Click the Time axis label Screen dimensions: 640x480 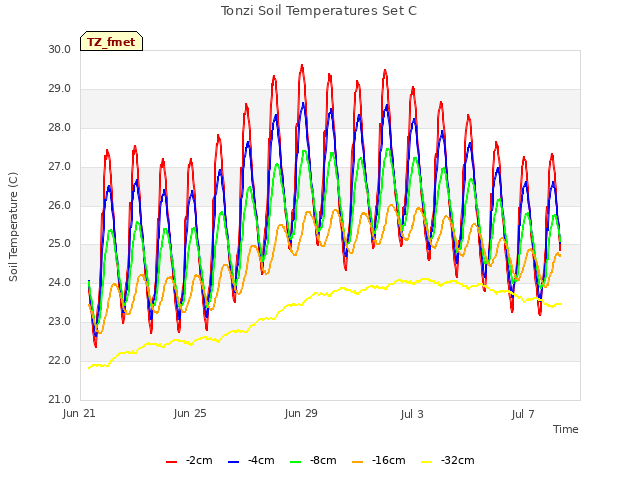pyautogui.click(x=566, y=429)
